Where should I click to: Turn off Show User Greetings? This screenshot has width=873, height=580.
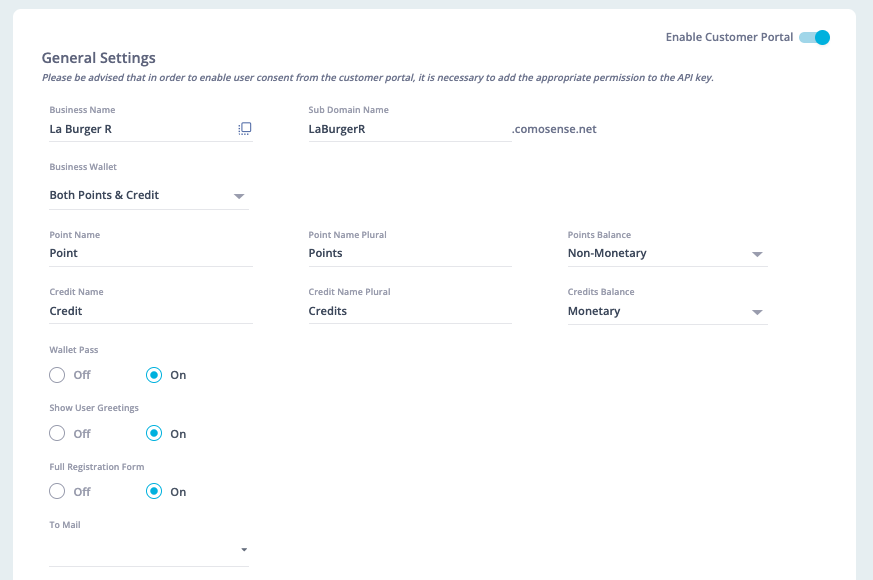point(57,433)
